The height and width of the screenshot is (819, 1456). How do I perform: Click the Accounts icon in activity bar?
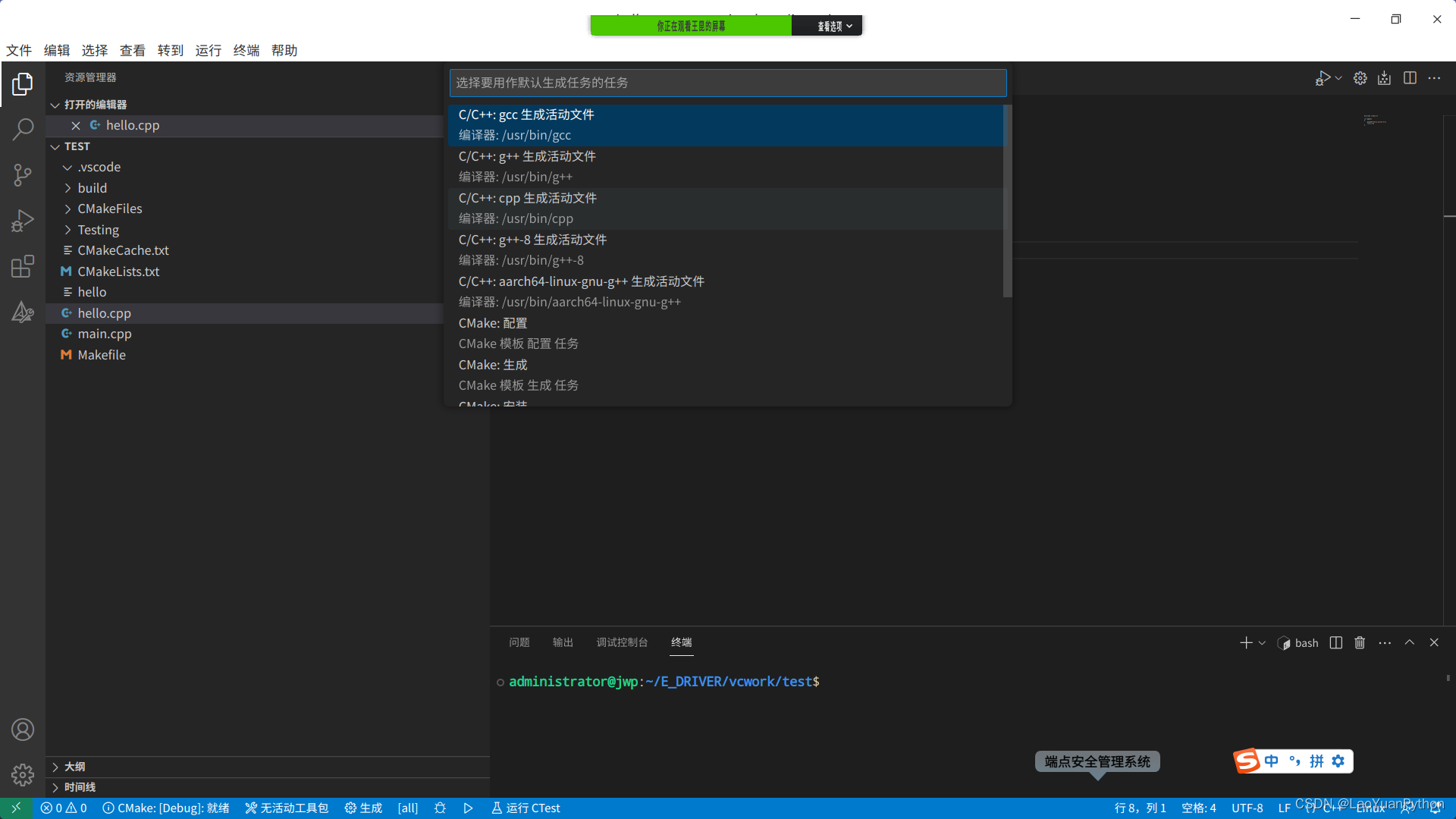click(x=23, y=730)
